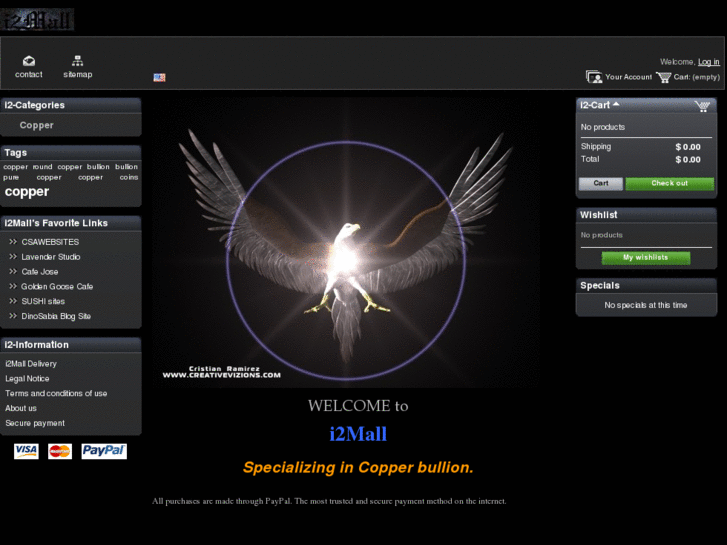The image size is (727, 545).
Task: Open the sitemap icon
Action: click(77, 61)
